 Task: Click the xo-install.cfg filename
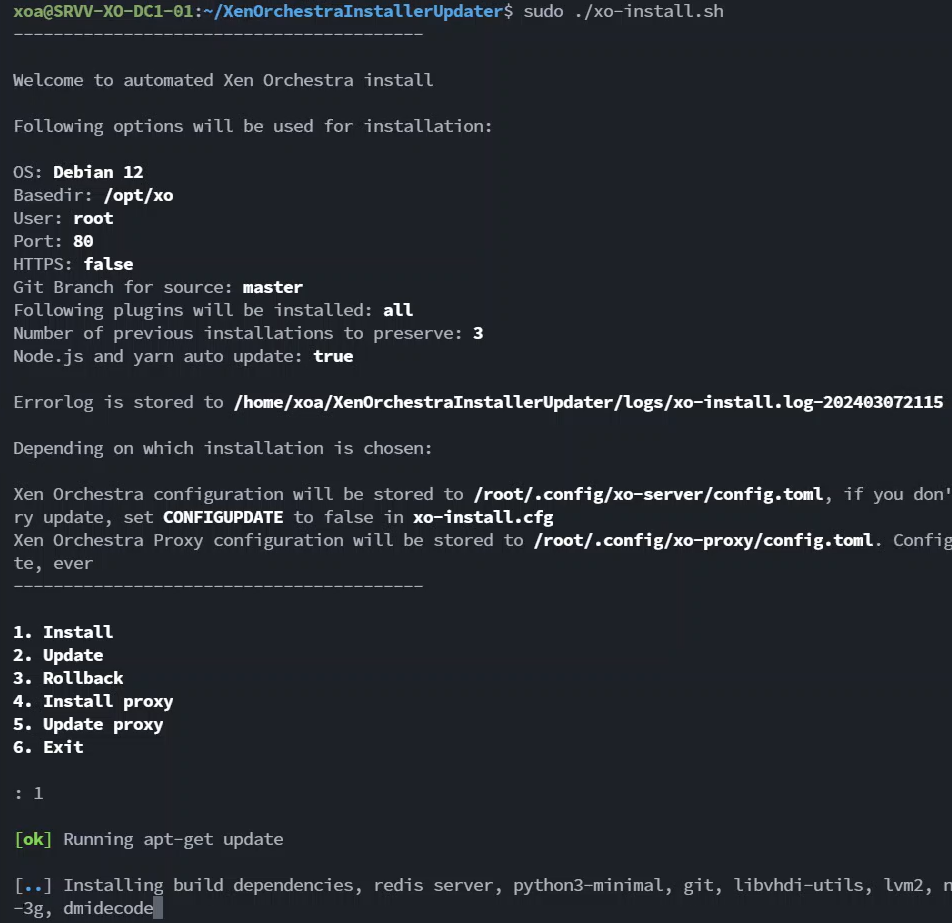[x=483, y=517]
